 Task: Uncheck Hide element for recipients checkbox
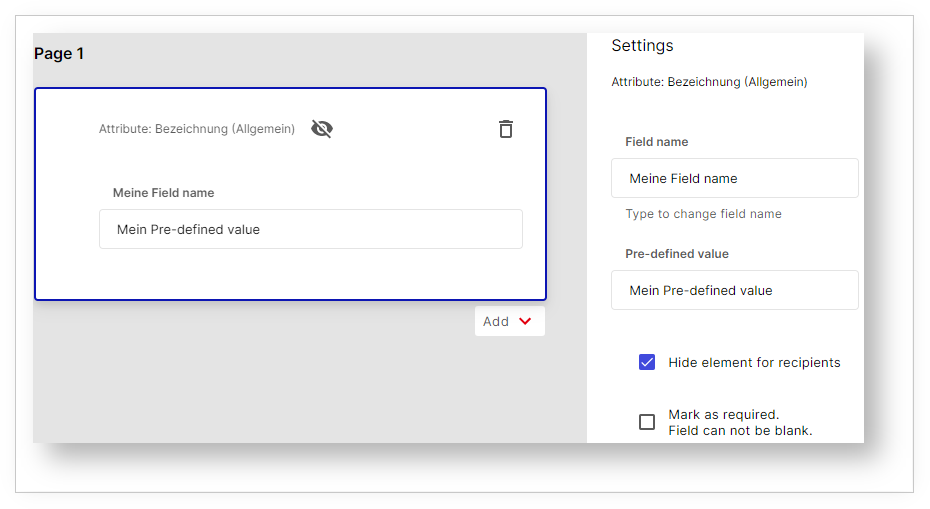[x=647, y=362]
